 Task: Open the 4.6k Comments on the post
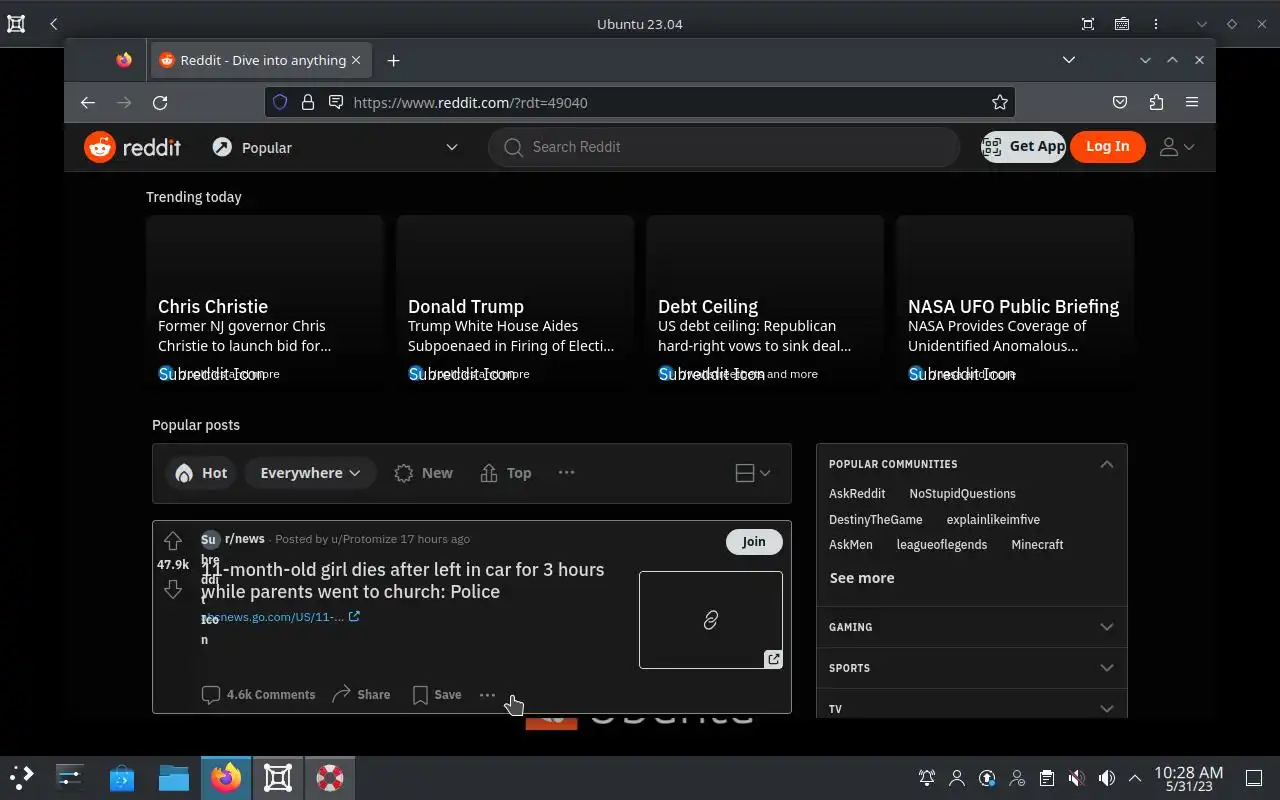258,694
